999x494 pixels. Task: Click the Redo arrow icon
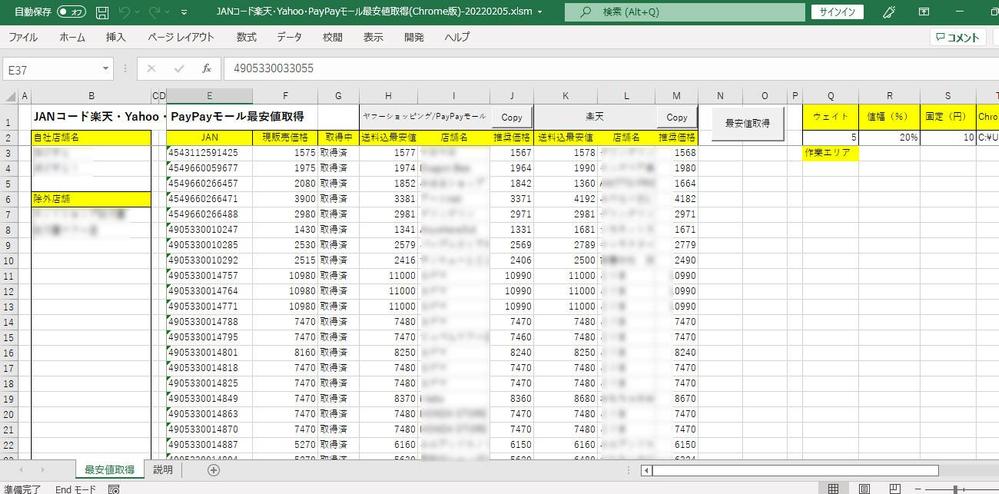155,12
